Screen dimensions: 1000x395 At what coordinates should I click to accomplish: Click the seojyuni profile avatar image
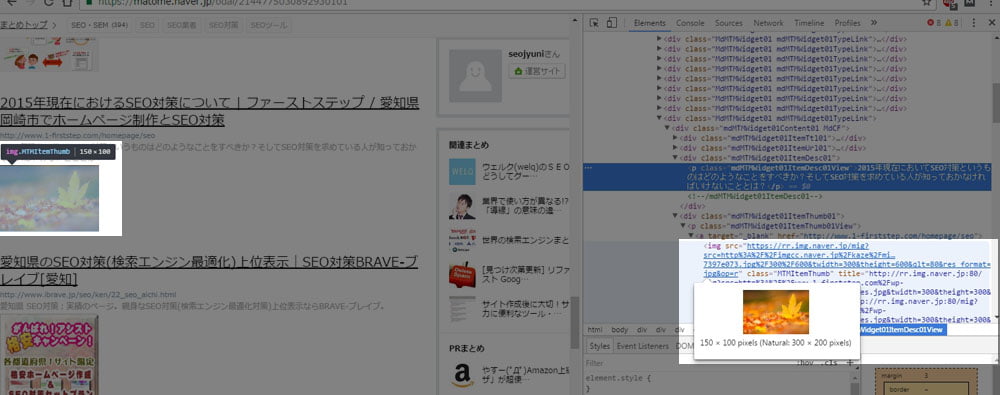pos(475,76)
